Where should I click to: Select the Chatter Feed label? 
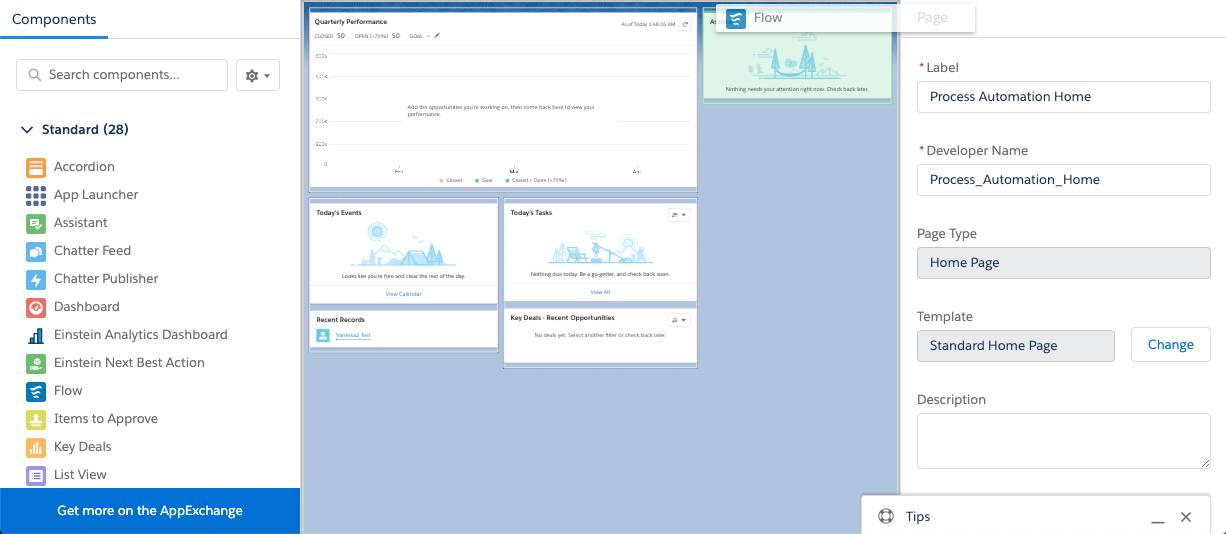pos(92,251)
